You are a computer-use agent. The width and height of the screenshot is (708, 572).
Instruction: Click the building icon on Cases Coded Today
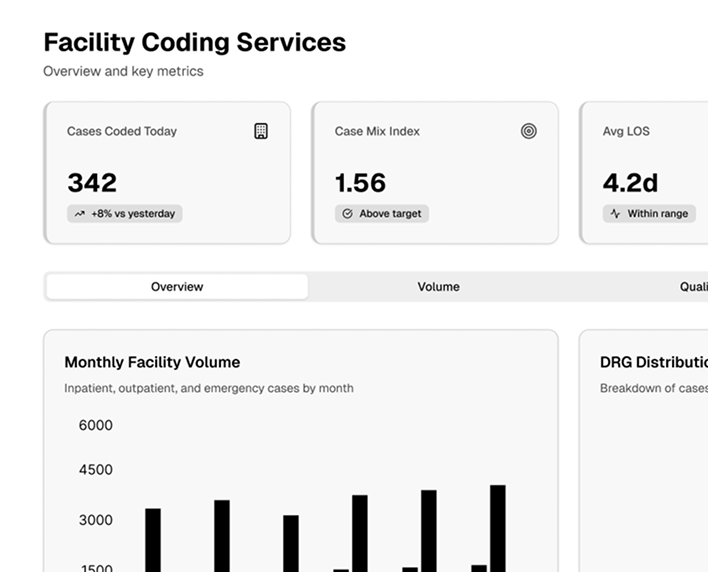pyautogui.click(x=261, y=131)
